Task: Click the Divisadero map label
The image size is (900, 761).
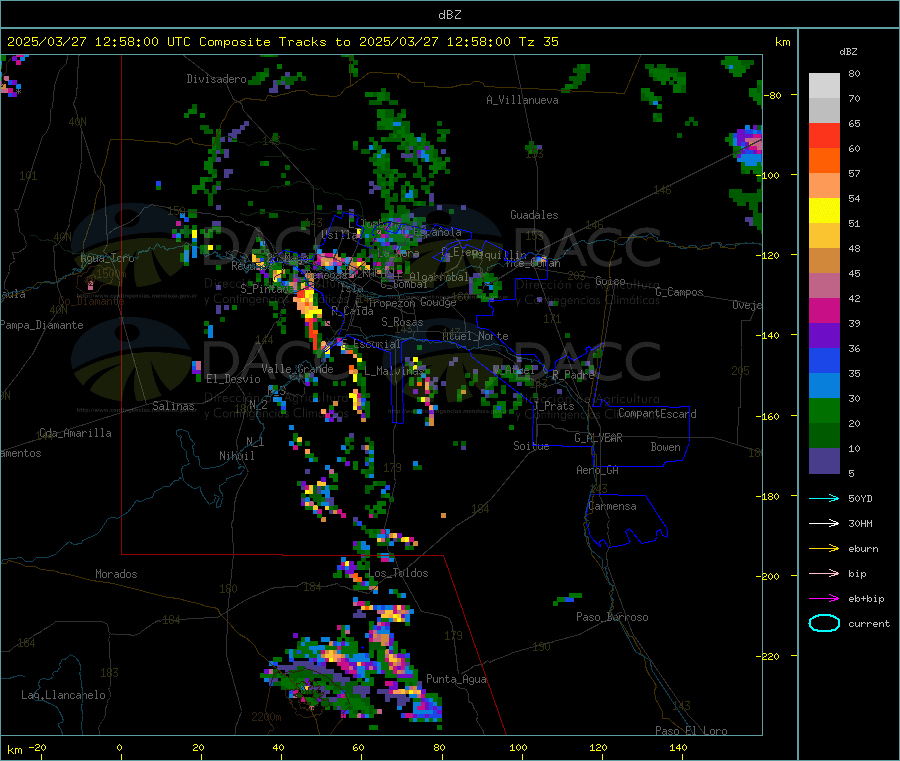Action: click(216, 79)
